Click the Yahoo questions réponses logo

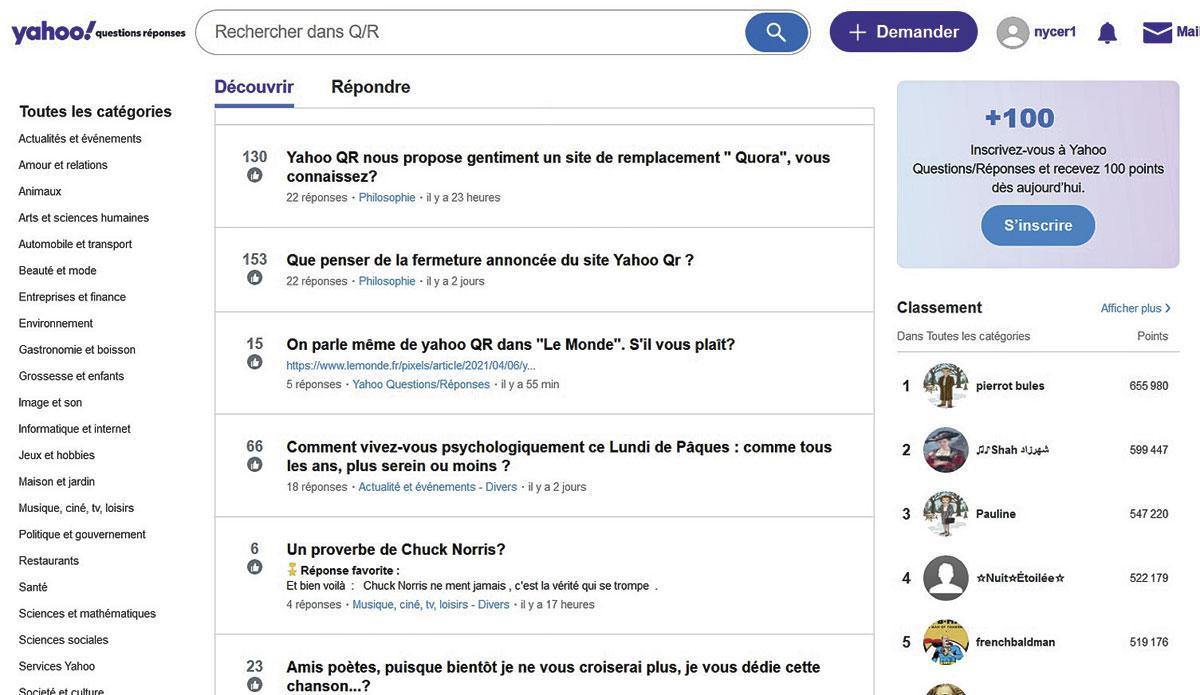(98, 32)
